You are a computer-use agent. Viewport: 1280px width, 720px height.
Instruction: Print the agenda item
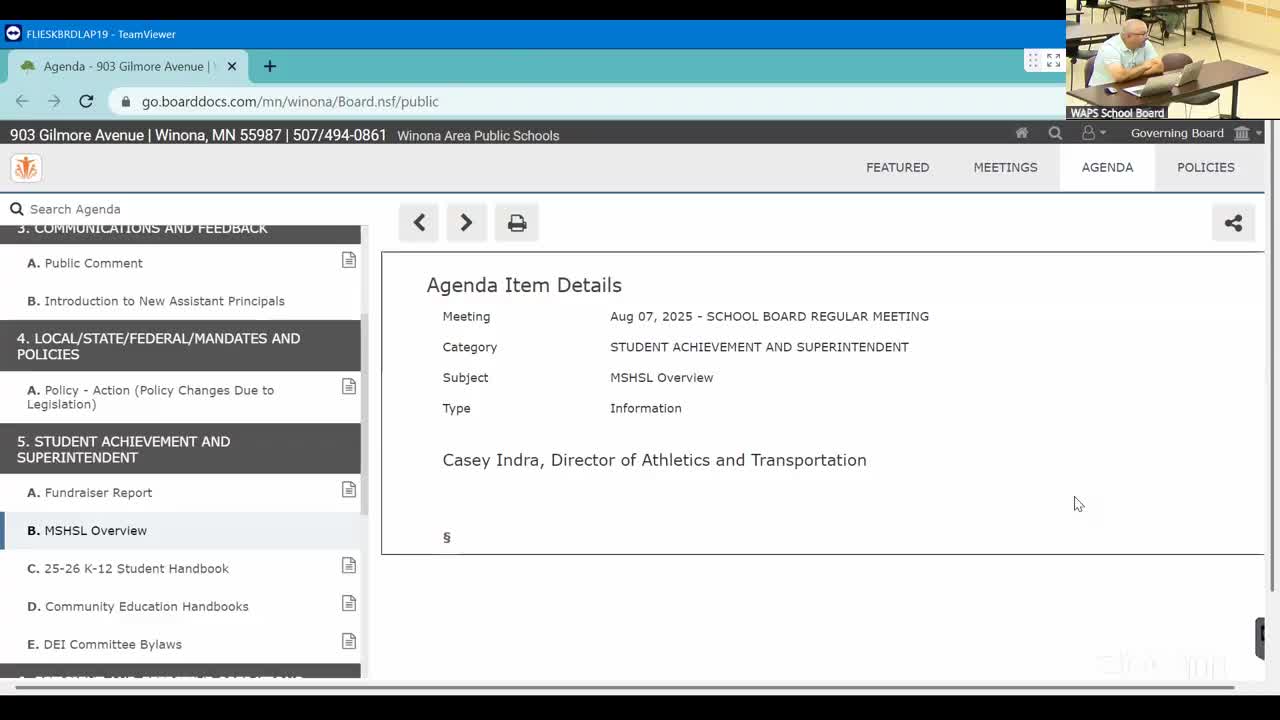coord(517,223)
